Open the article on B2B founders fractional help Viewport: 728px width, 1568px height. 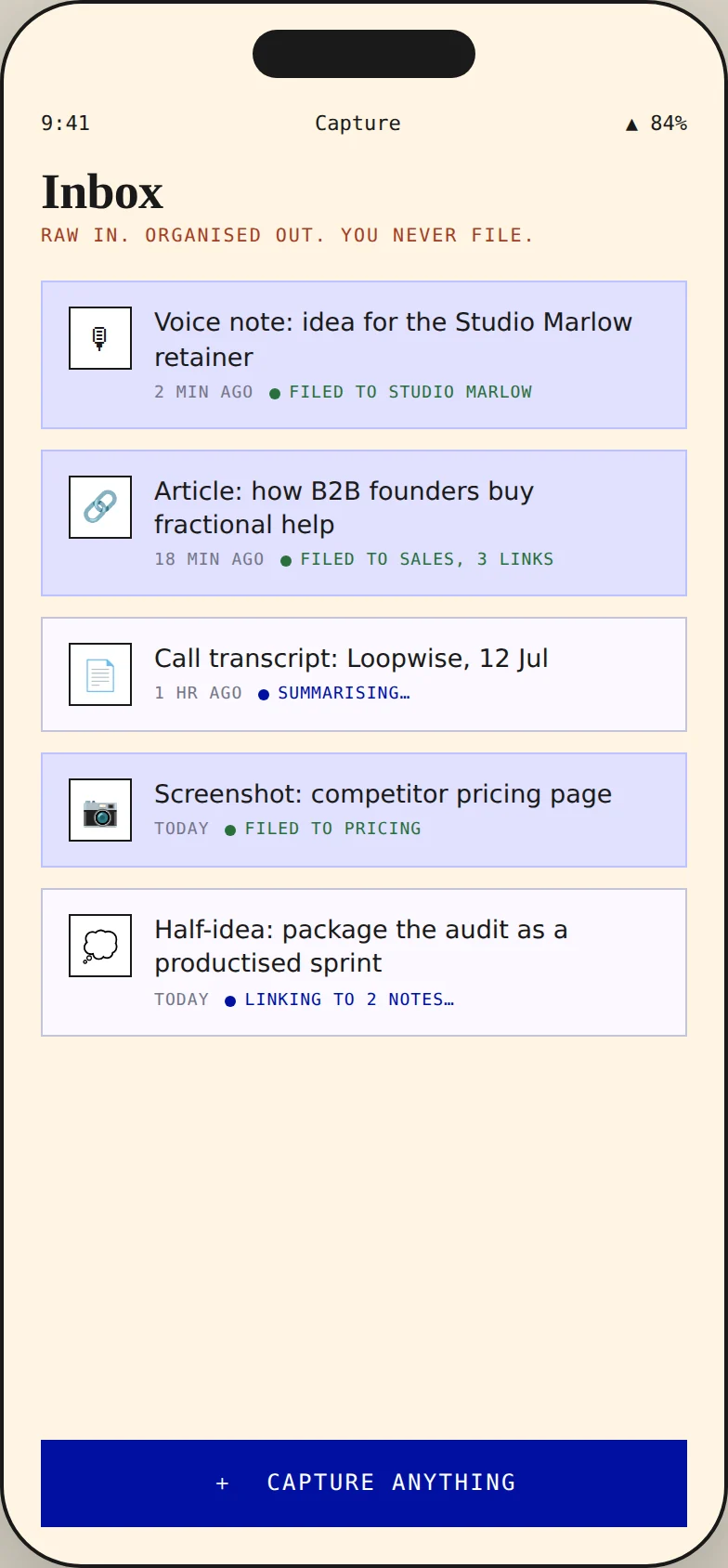point(364,523)
